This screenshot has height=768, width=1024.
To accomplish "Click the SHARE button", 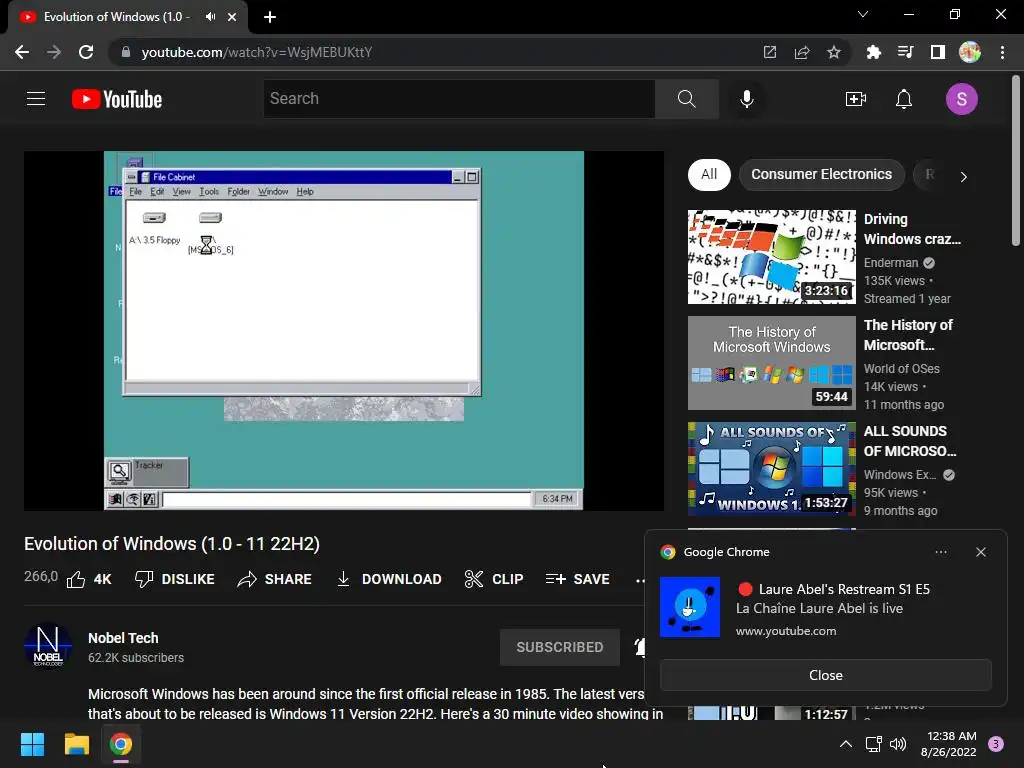I will [274, 579].
